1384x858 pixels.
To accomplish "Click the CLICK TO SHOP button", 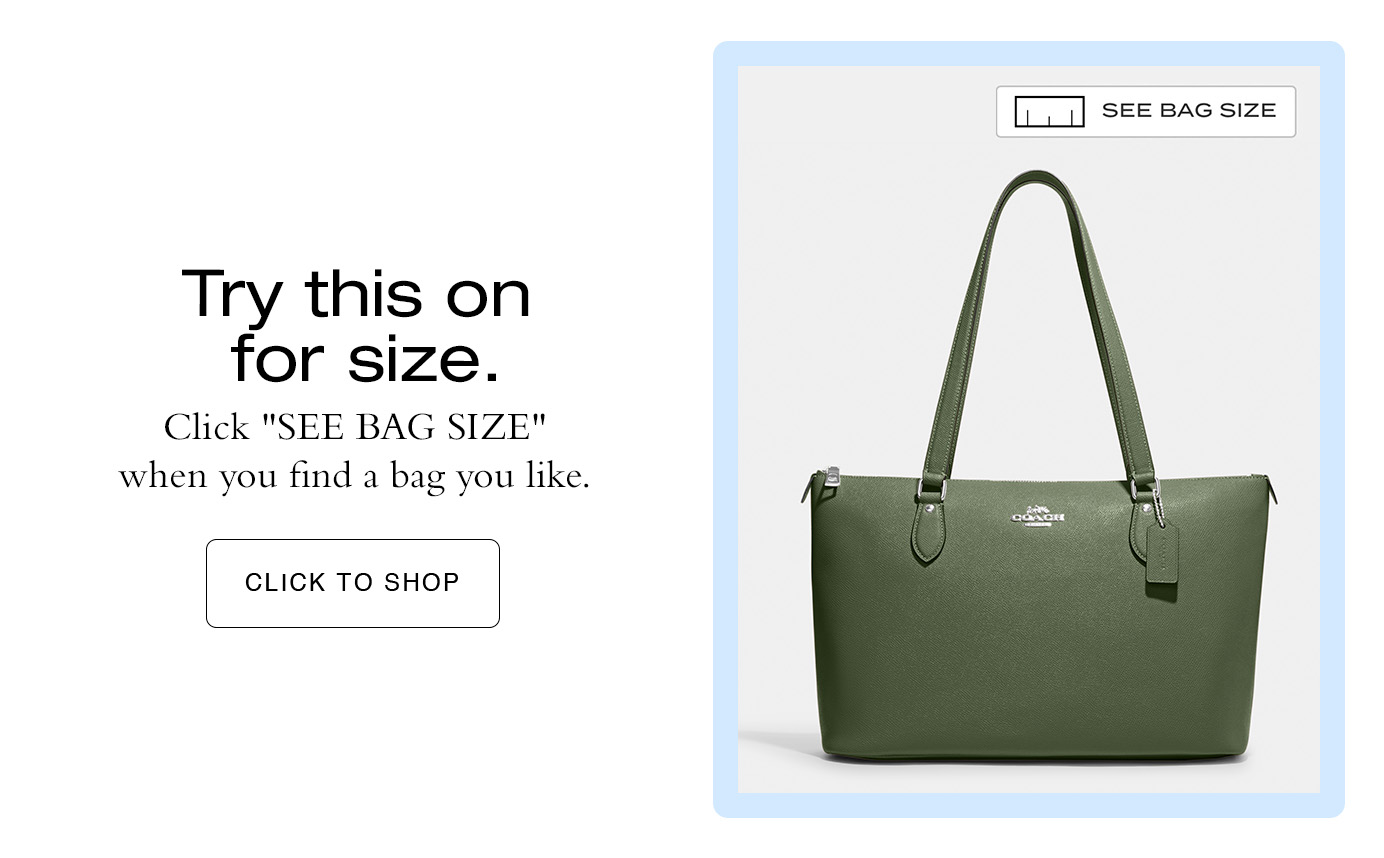I will tap(352, 583).
